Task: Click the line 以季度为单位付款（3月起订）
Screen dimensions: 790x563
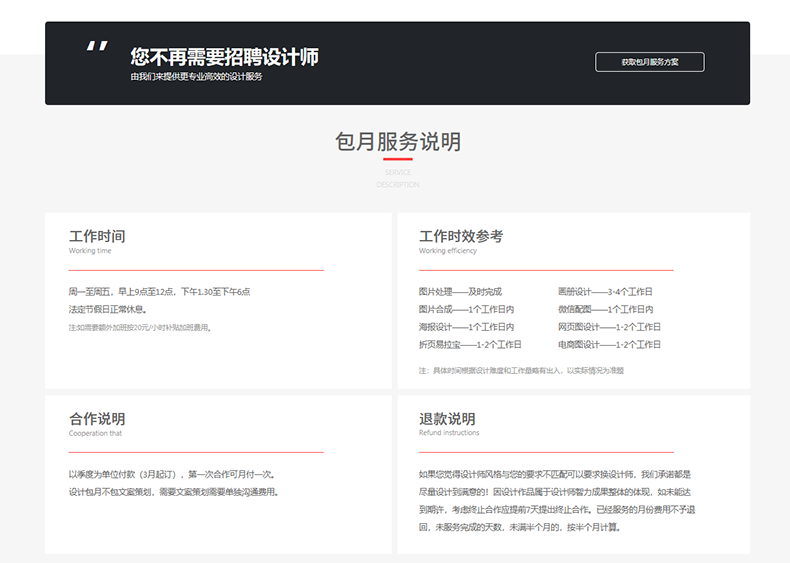Action: click(x=172, y=475)
